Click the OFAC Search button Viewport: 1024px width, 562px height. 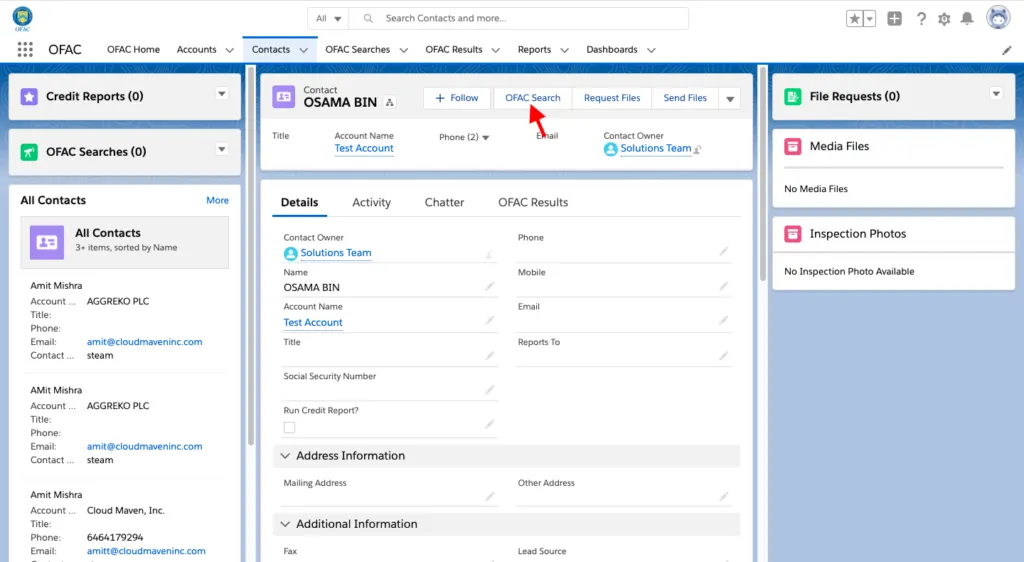pyautogui.click(x=532, y=98)
